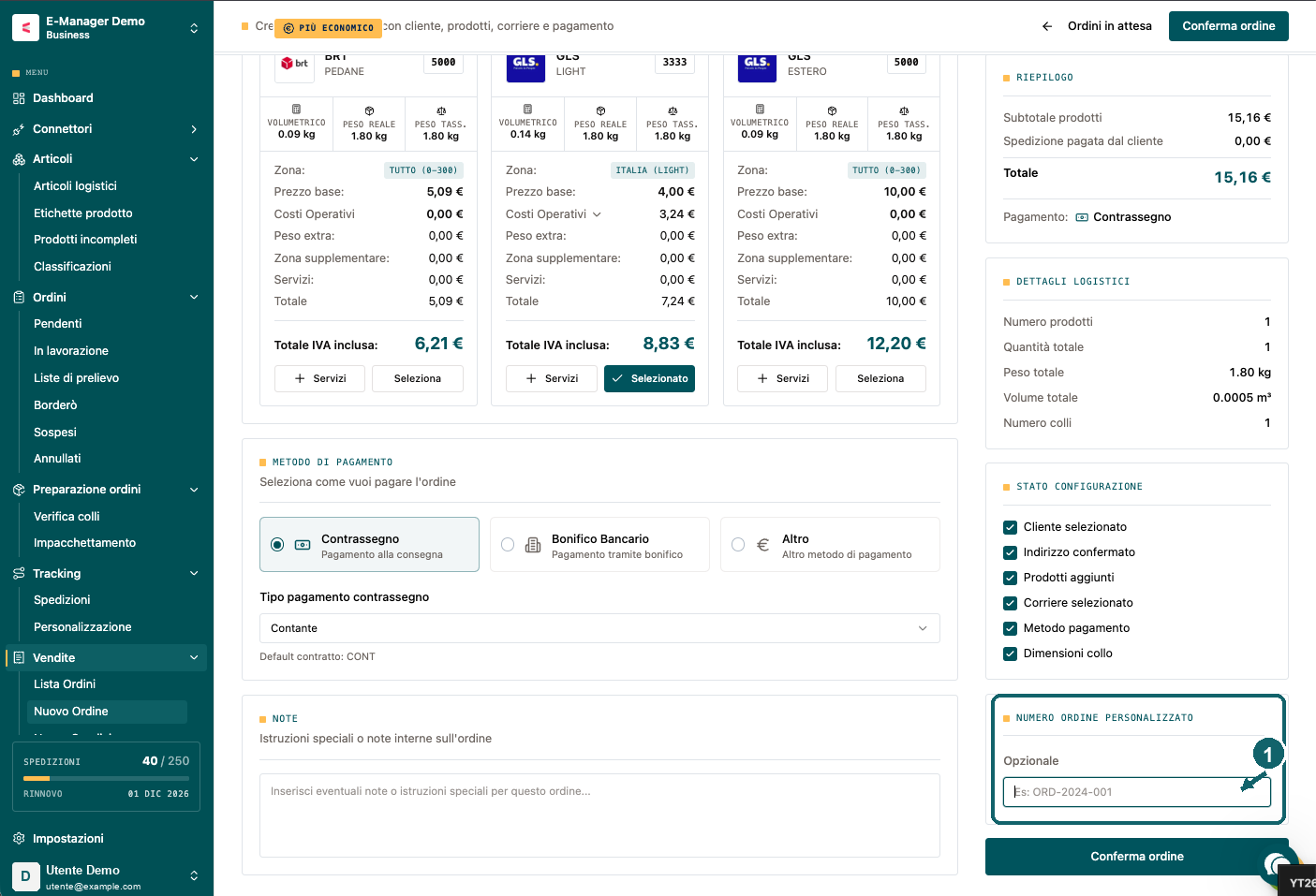
Task: Click the Articoli boxes icon
Action: pos(19,159)
